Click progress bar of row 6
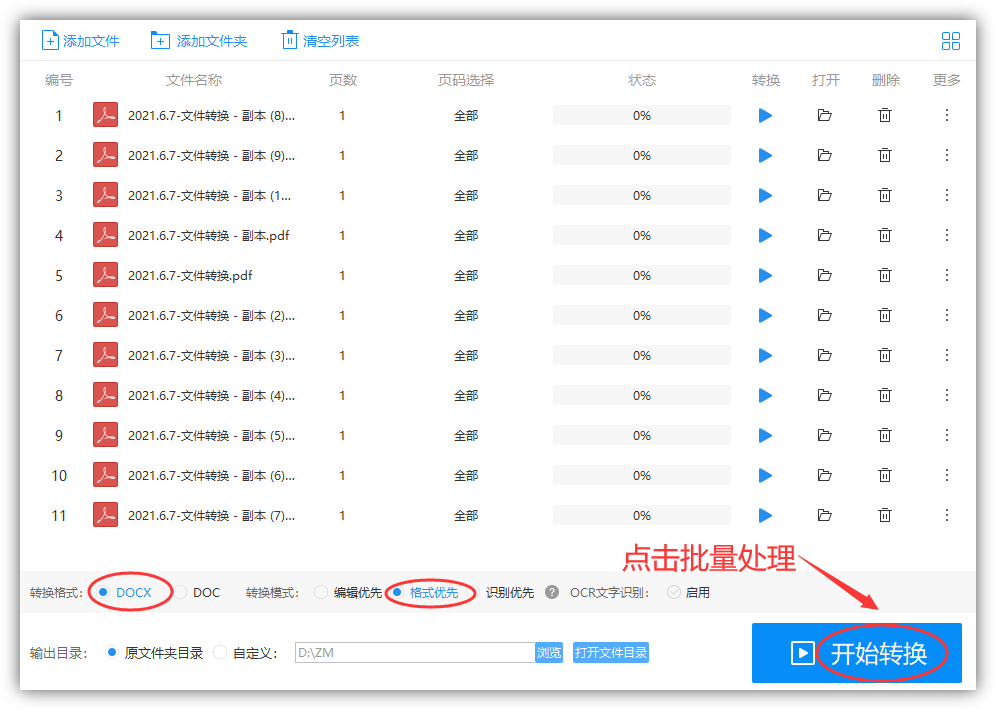This screenshot has width=996, height=710. click(x=642, y=316)
